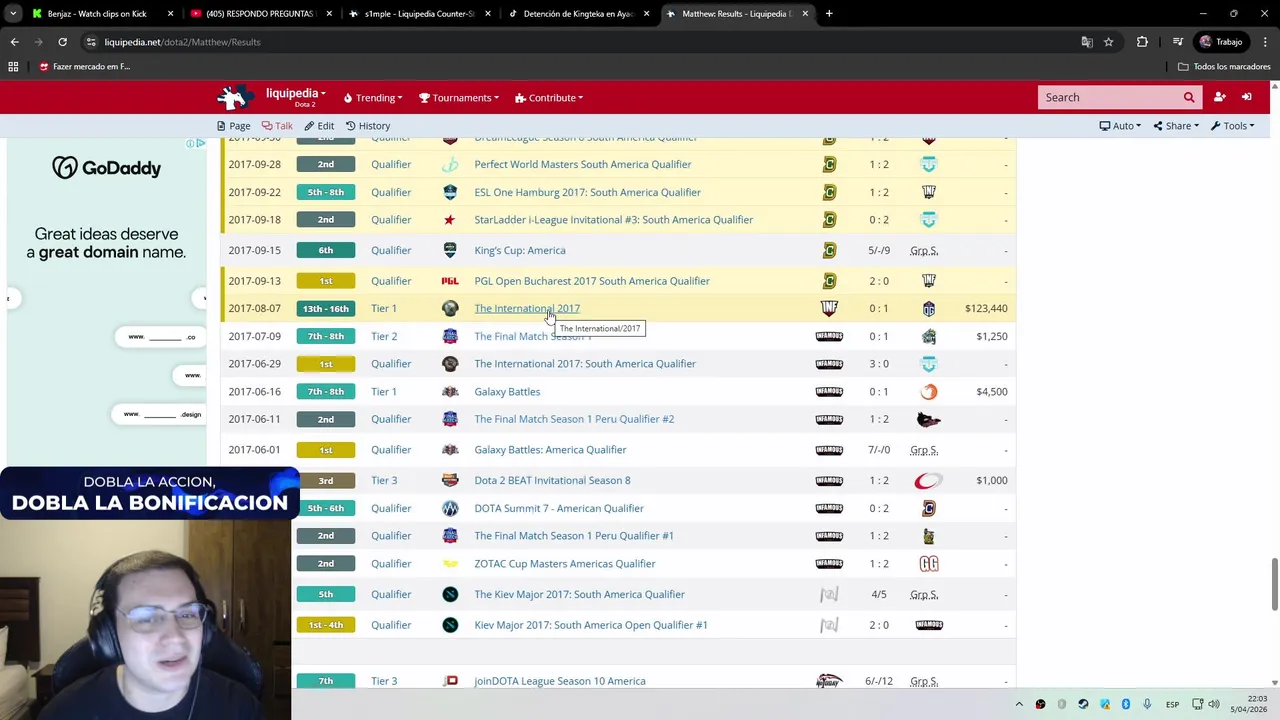1280x720 pixels.
Task: Expand the Tournaments menu
Action: (x=460, y=98)
